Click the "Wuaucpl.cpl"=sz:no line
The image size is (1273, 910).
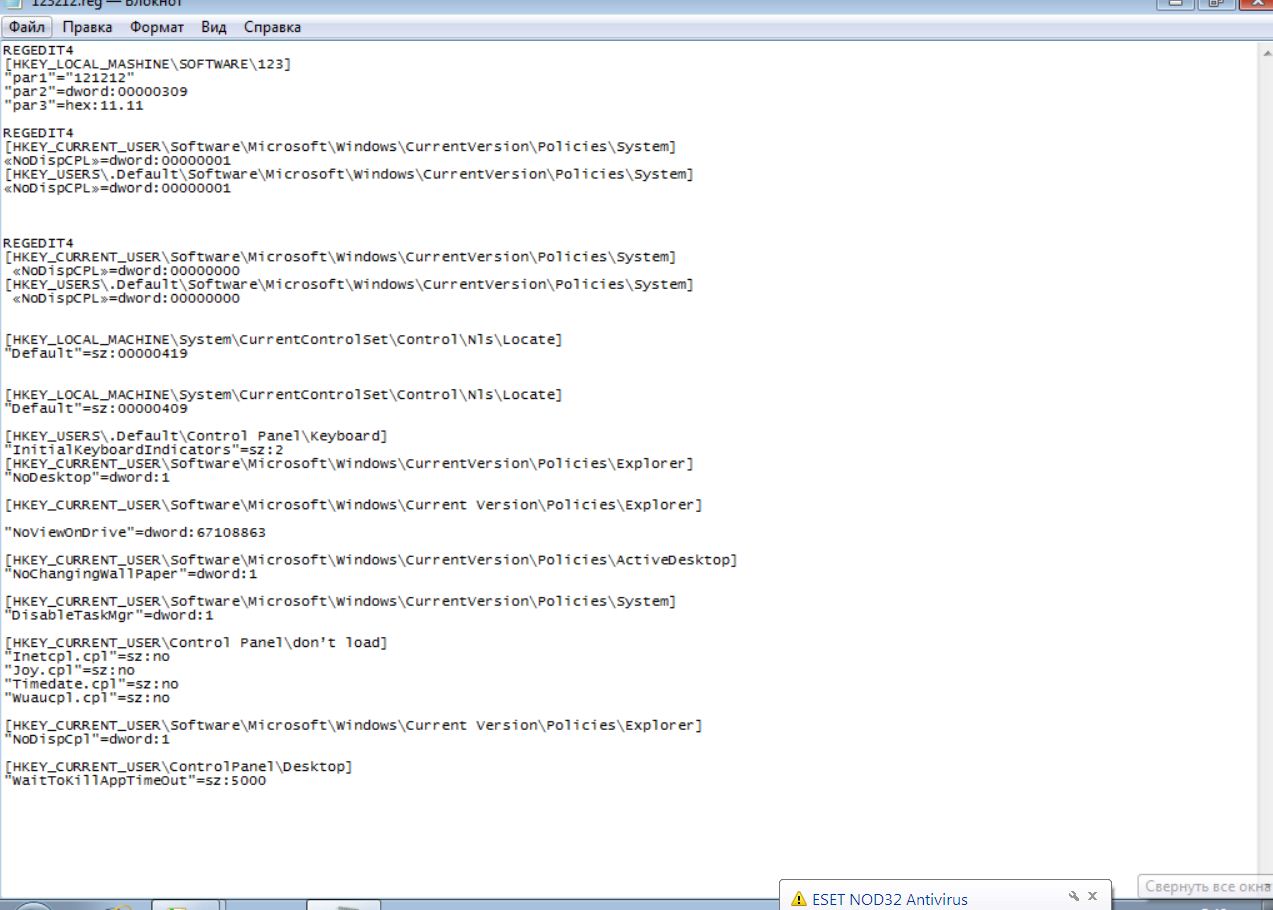pyautogui.click(x=87, y=698)
